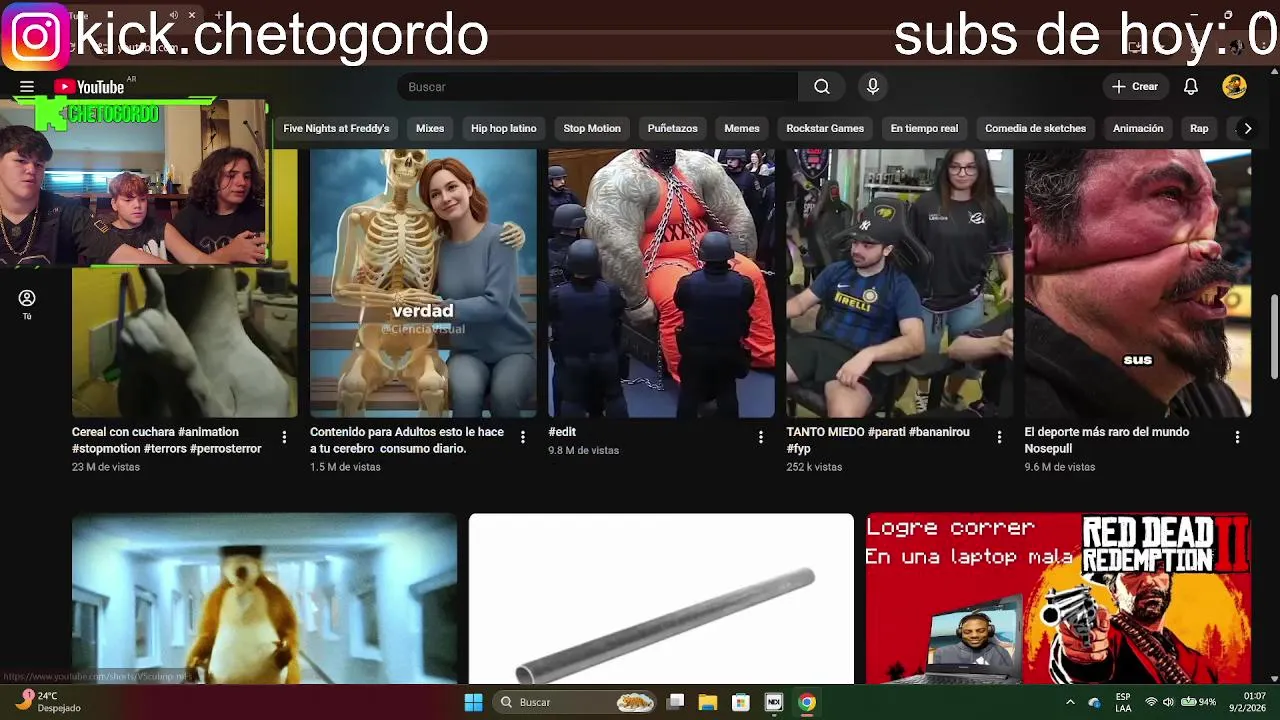Select the Mixes chip
Screen dimensions: 1280x720
tap(430, 128)
